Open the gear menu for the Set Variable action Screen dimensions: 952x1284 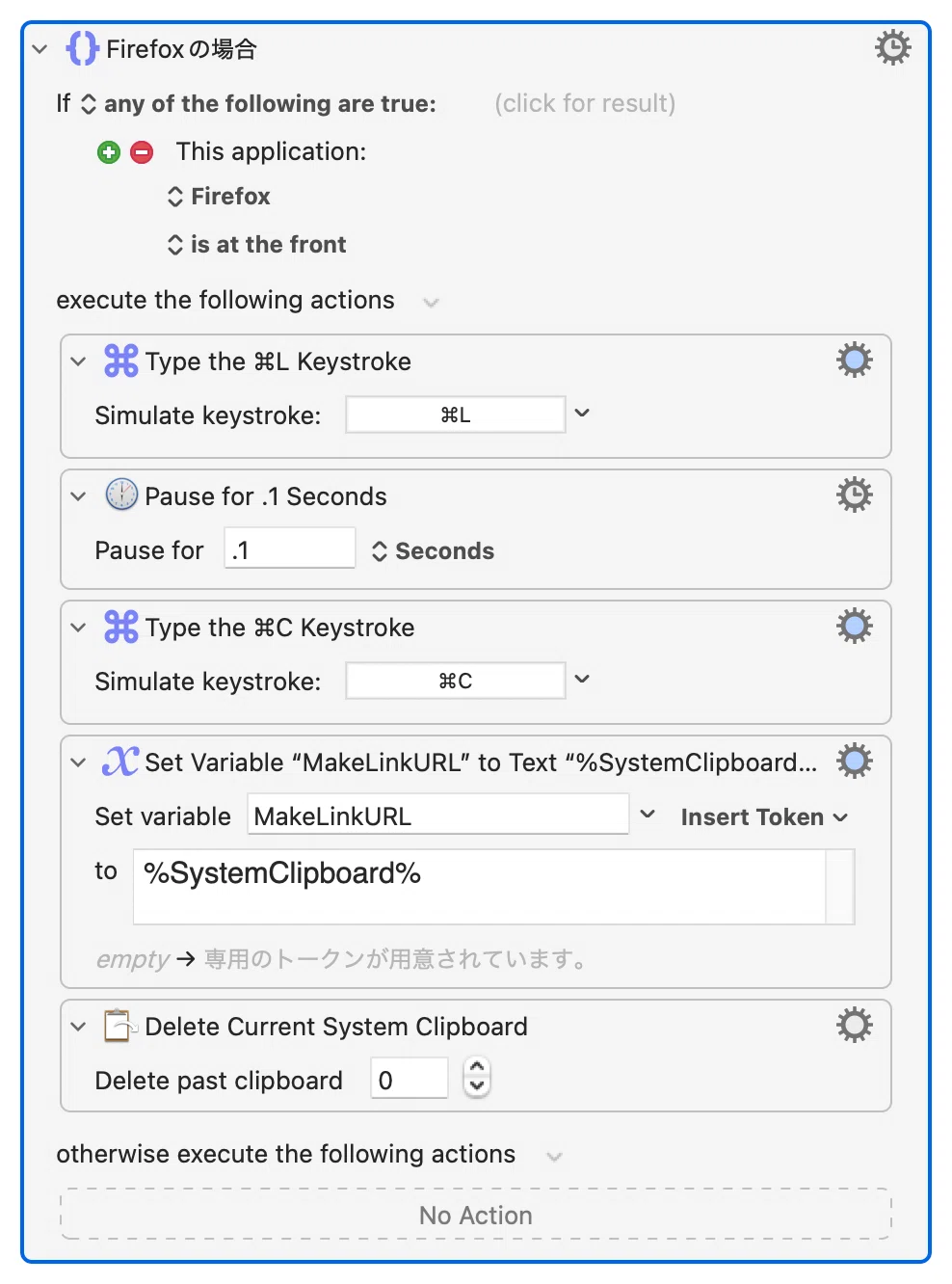click(854, 762)
